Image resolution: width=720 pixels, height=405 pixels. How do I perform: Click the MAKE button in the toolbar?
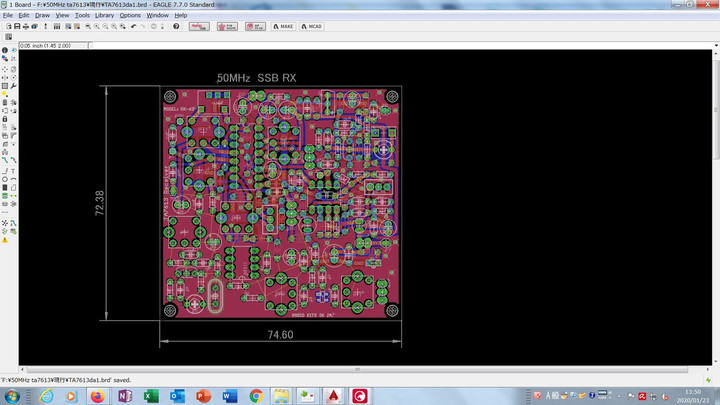(x=283, y=26)
